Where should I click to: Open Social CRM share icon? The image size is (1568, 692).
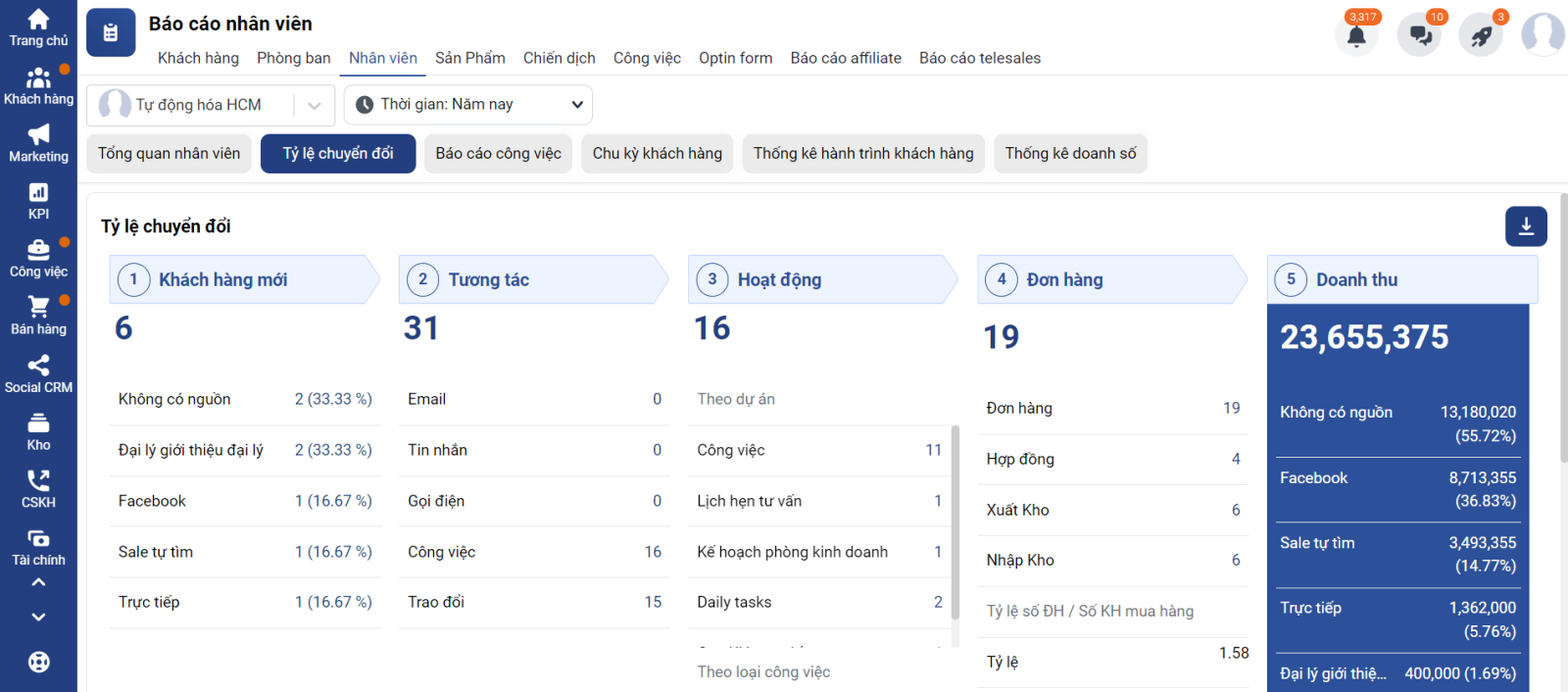[38, 366]
